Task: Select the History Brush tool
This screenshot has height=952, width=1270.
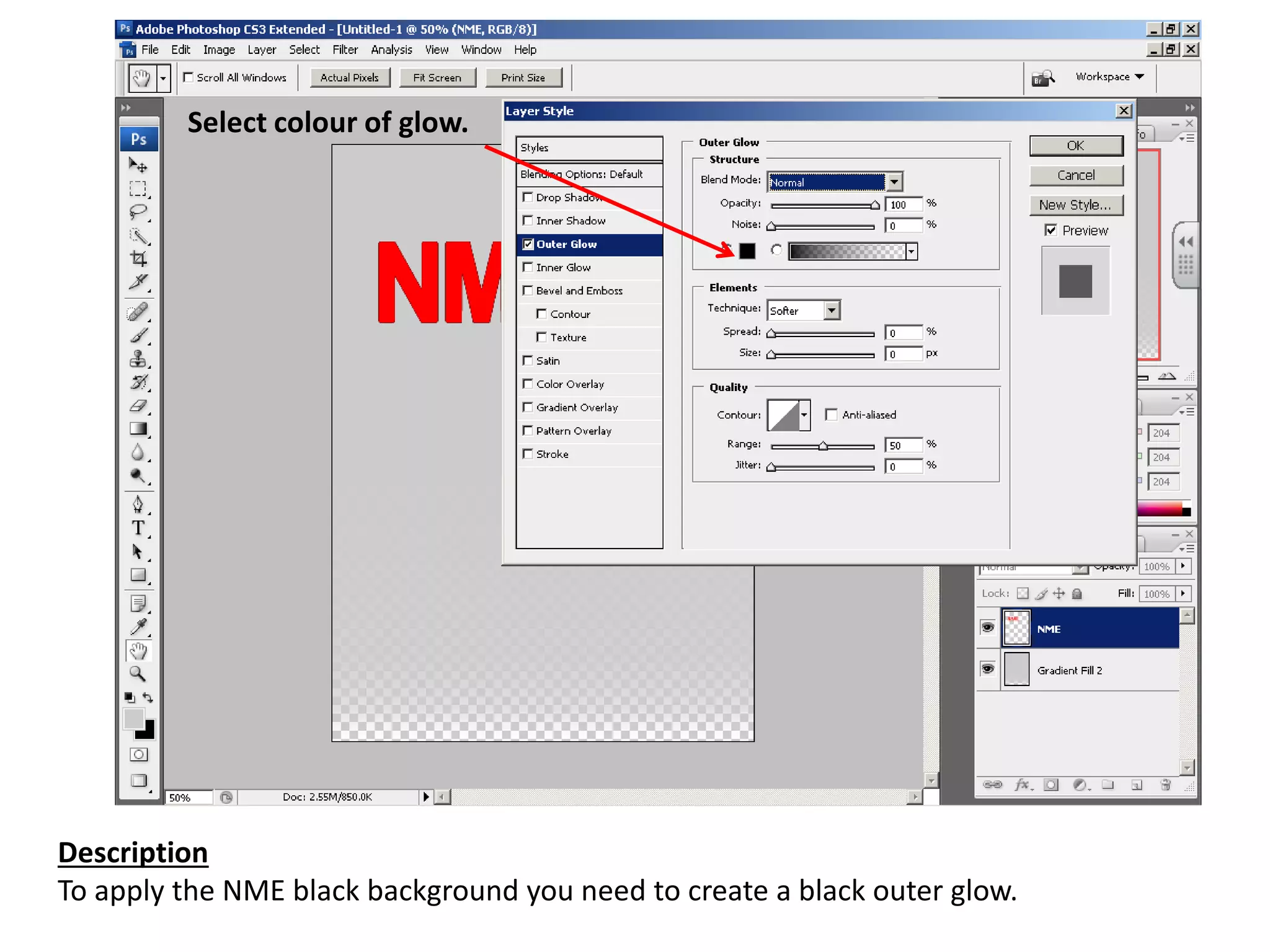Action: (x=138, y=382)
